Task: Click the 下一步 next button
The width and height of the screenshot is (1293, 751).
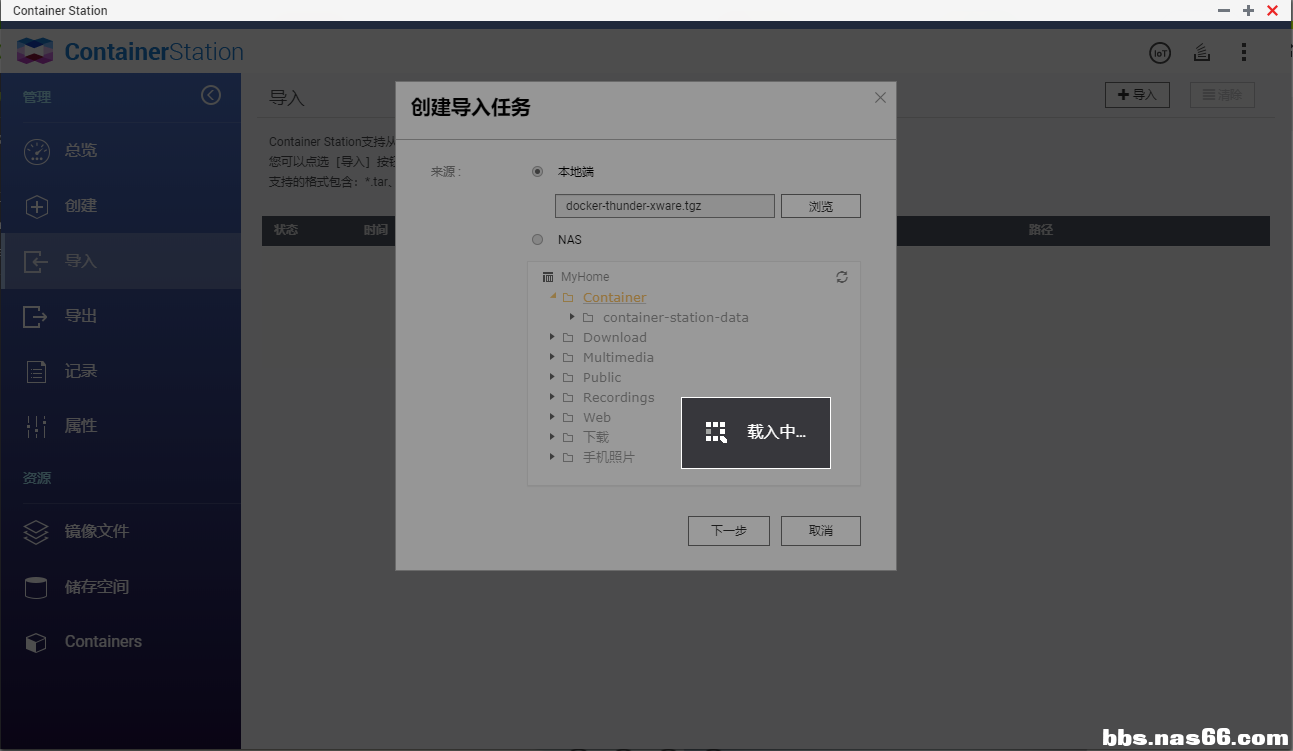Action: [x=728, y=531]
